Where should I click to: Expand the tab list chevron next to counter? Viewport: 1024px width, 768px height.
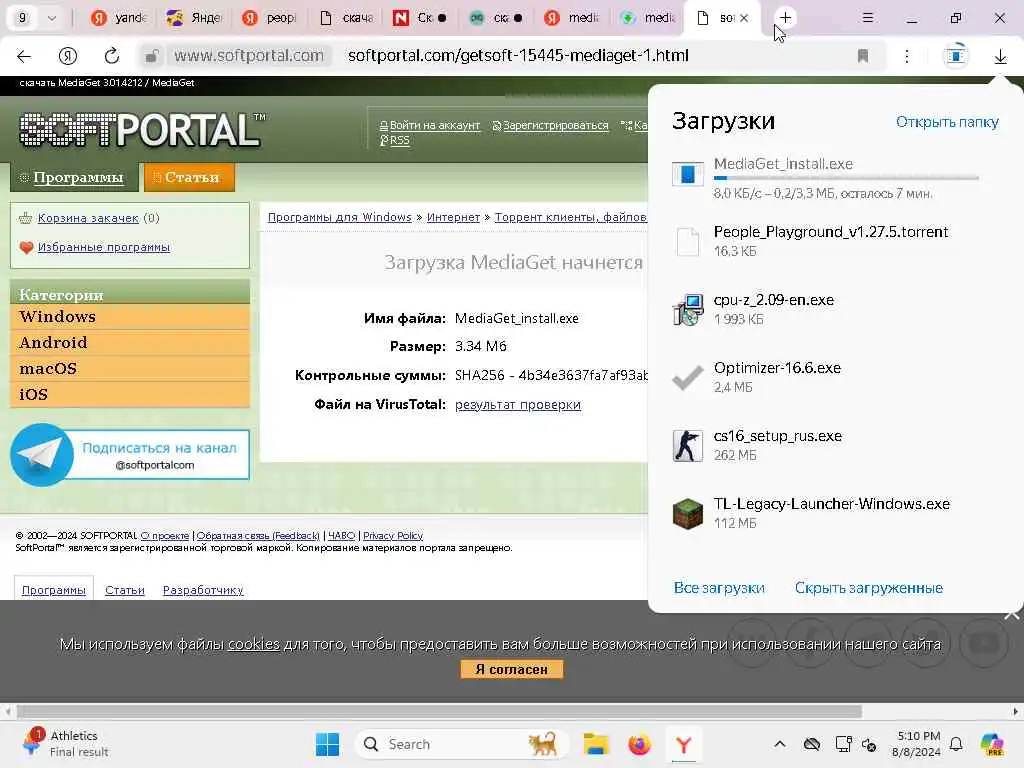pyautogui.click(x=52, y=18)
